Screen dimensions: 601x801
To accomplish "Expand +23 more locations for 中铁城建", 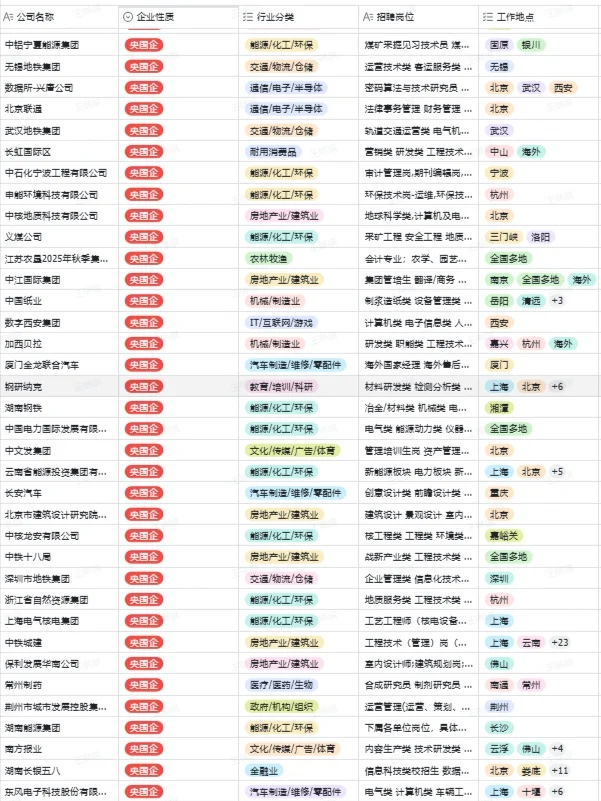I will click(560, 643).
